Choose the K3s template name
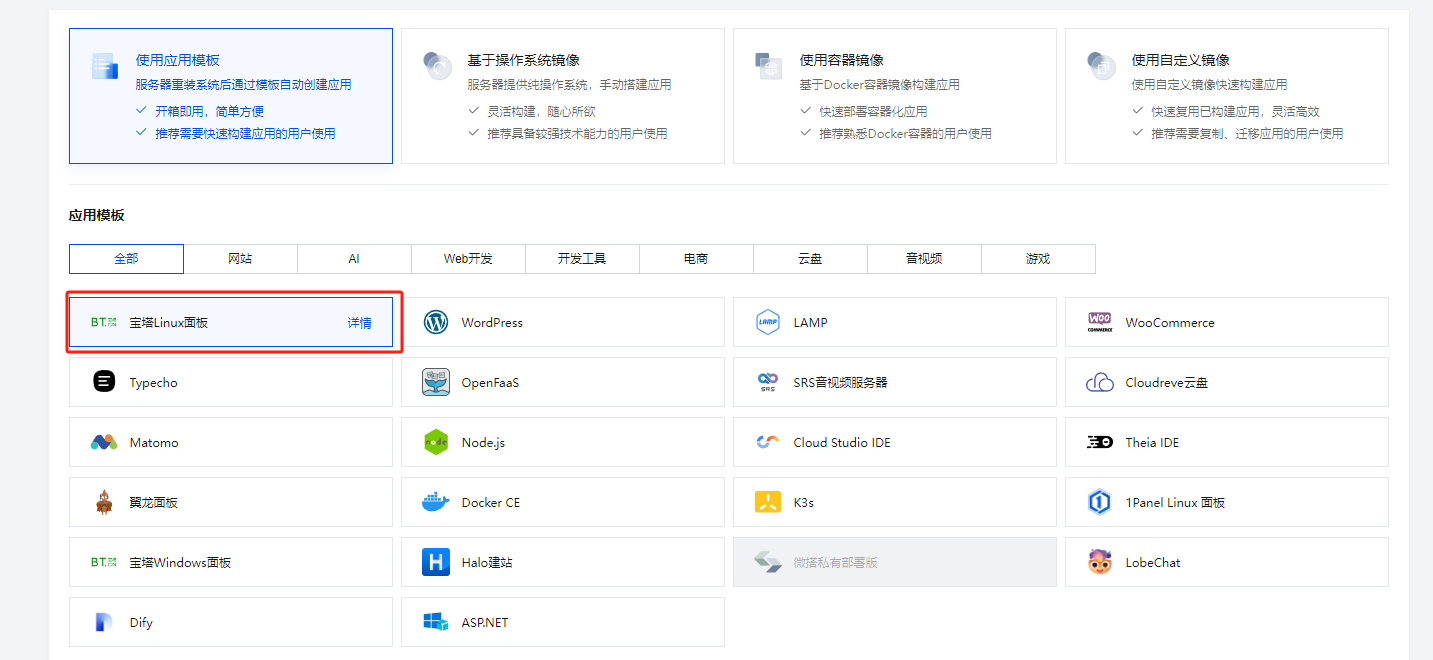Viewport: 1433px width, 660px height. pos(804,502)
